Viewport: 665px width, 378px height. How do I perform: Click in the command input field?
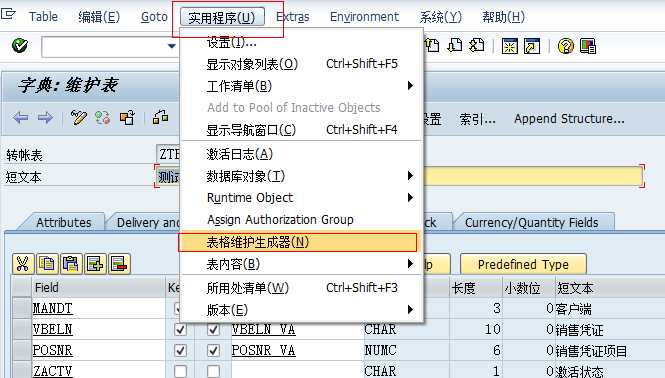(104, 46)
